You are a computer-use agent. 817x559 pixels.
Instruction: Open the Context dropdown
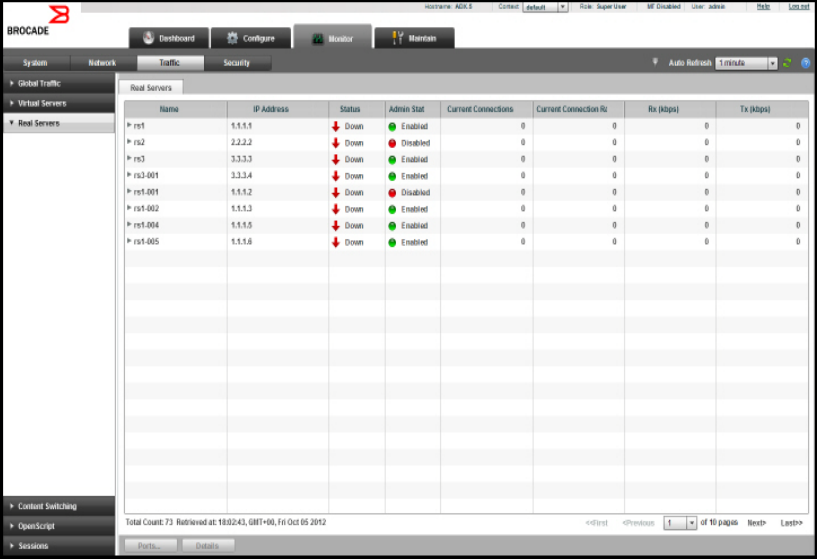coord(562,7)
